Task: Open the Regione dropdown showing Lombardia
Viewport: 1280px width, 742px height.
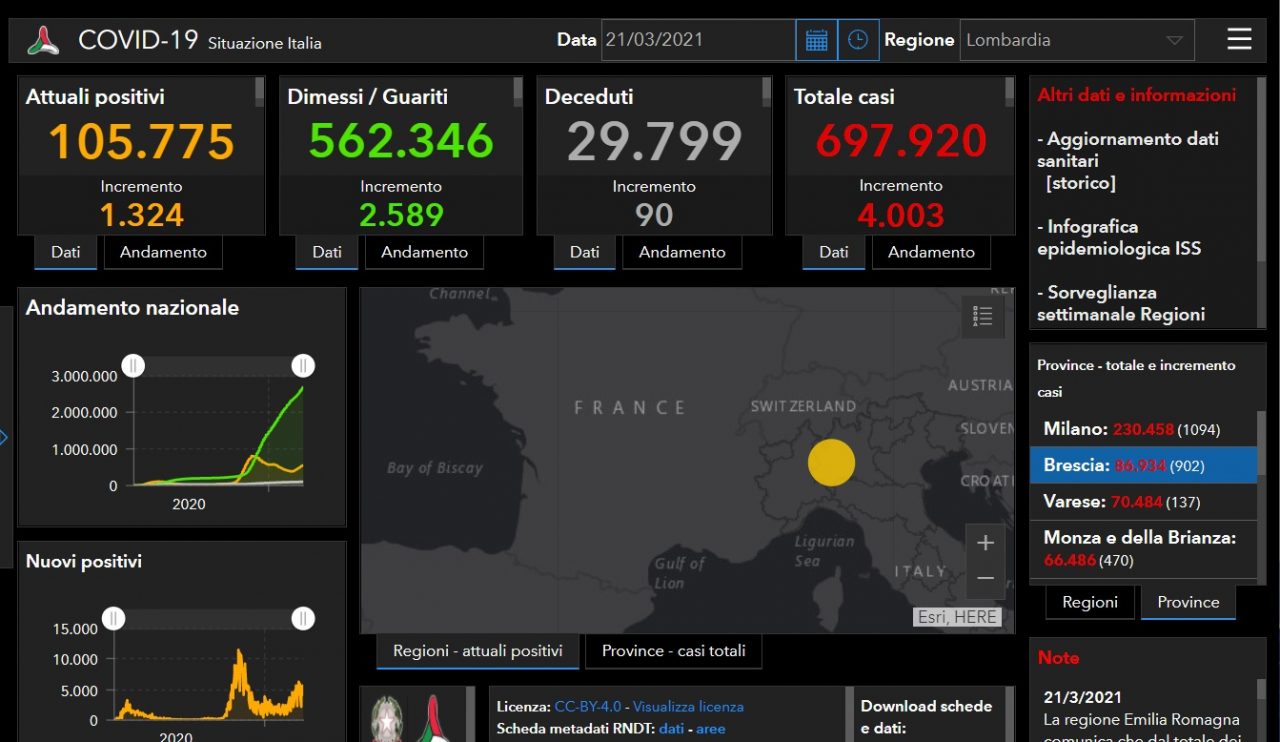Action: pyautogui.click(x=1076, y=40)
